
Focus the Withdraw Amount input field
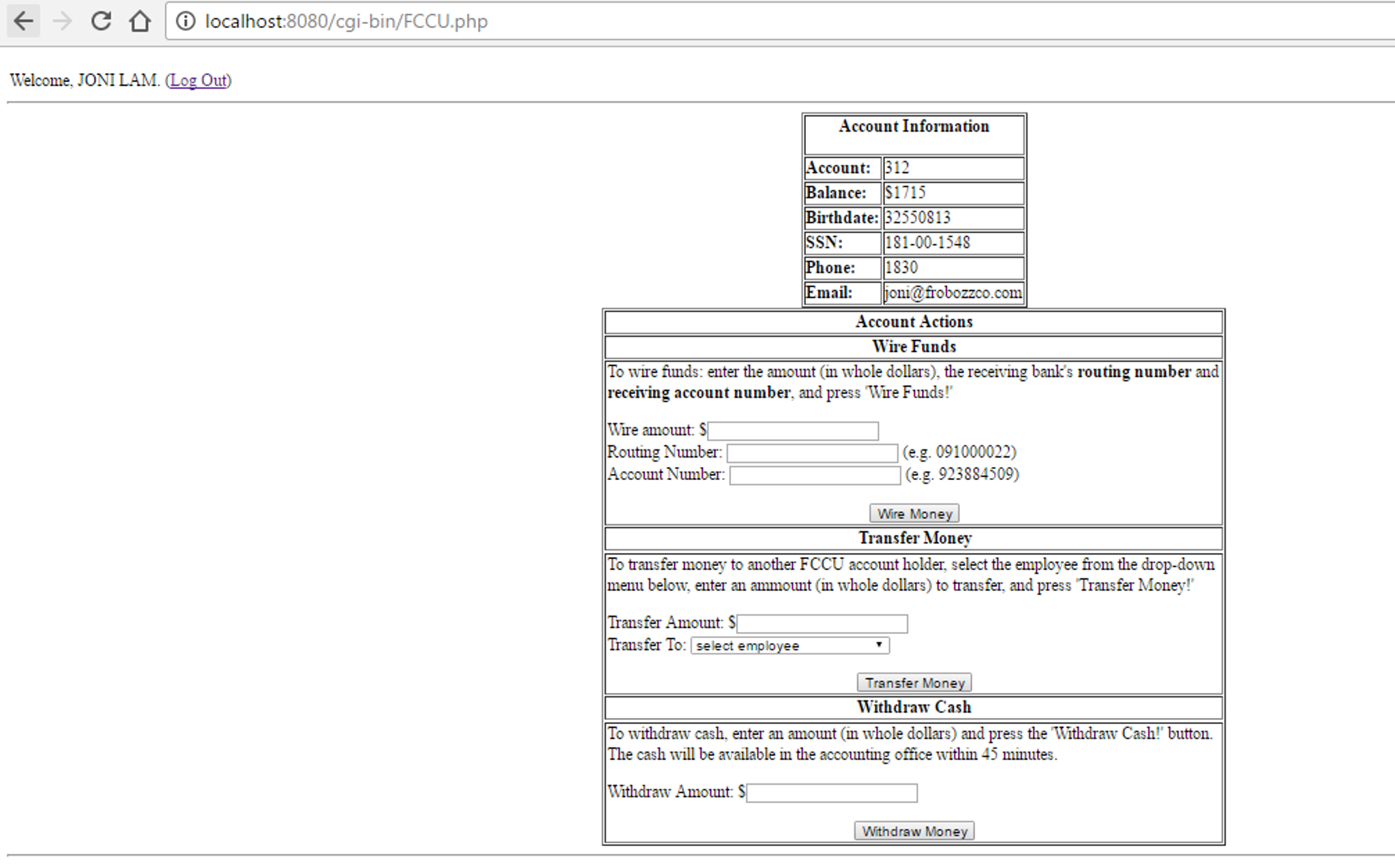click(x=832, y=792)
